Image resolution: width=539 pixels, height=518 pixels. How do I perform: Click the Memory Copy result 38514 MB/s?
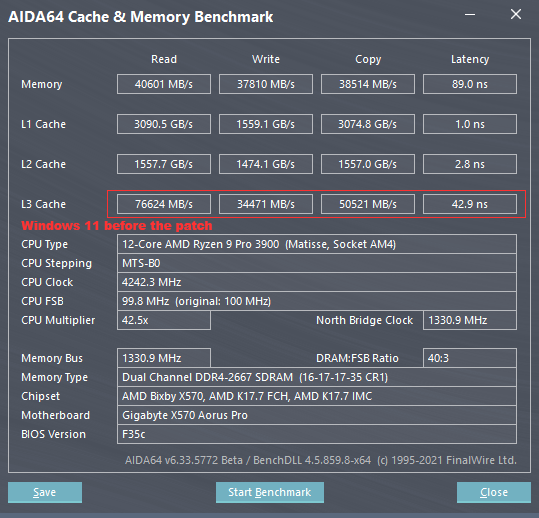coord(368,84)
